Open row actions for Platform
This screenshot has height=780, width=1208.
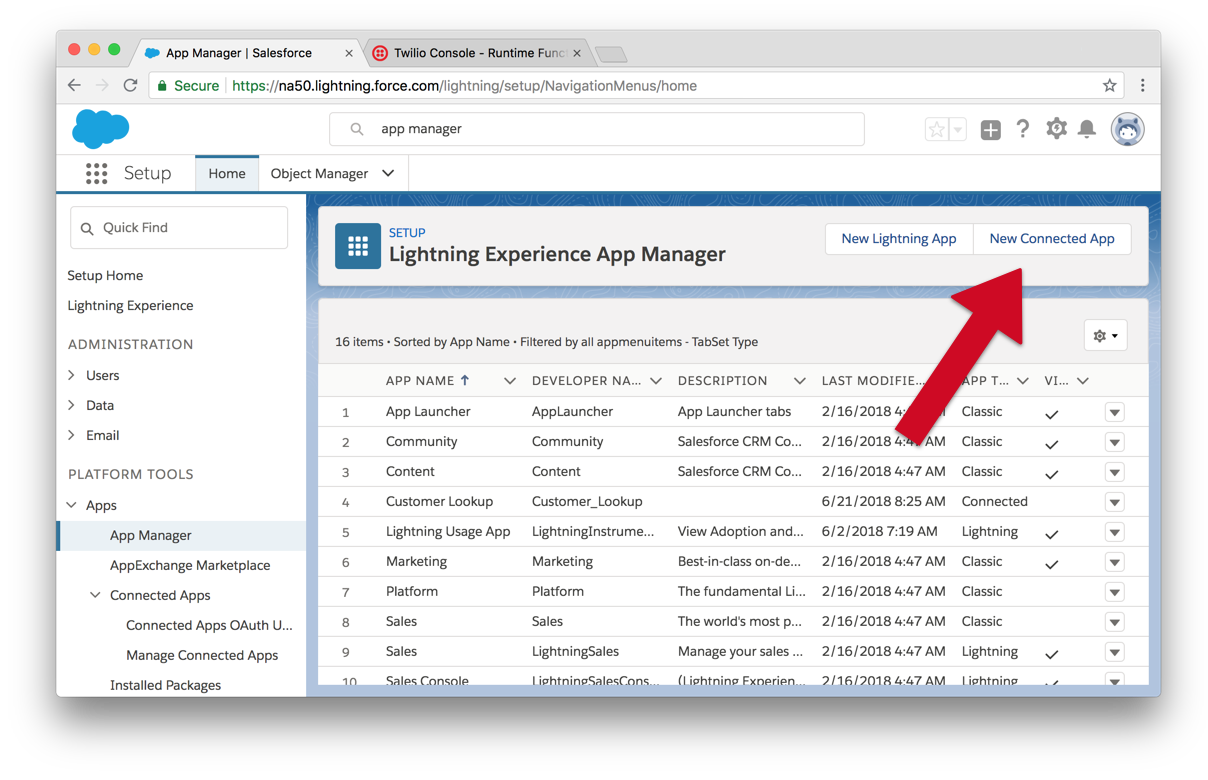[x=1114, y=592]
